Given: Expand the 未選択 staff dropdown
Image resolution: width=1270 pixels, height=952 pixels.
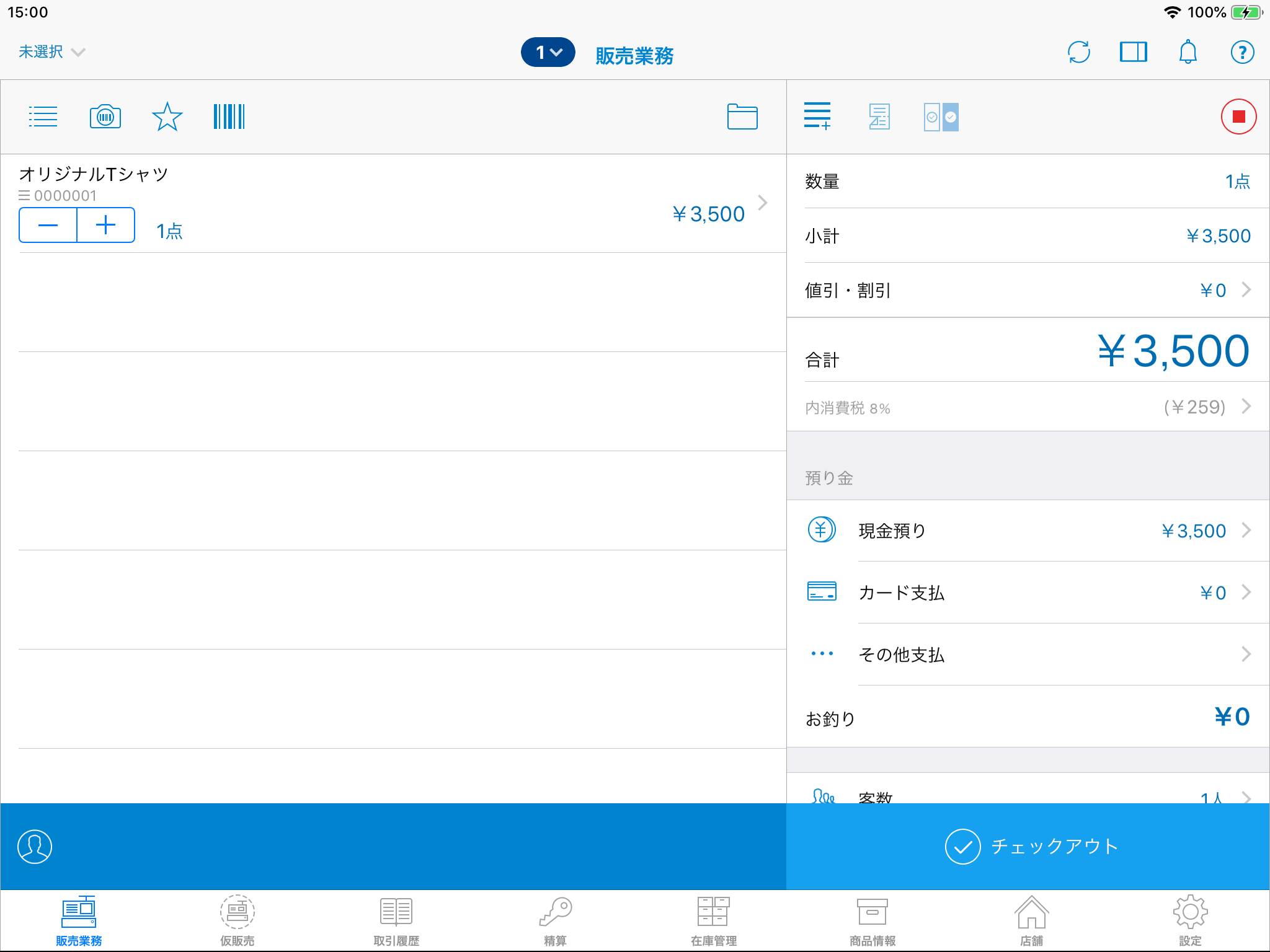Looking at the screenshot, I should pos(51,52).
